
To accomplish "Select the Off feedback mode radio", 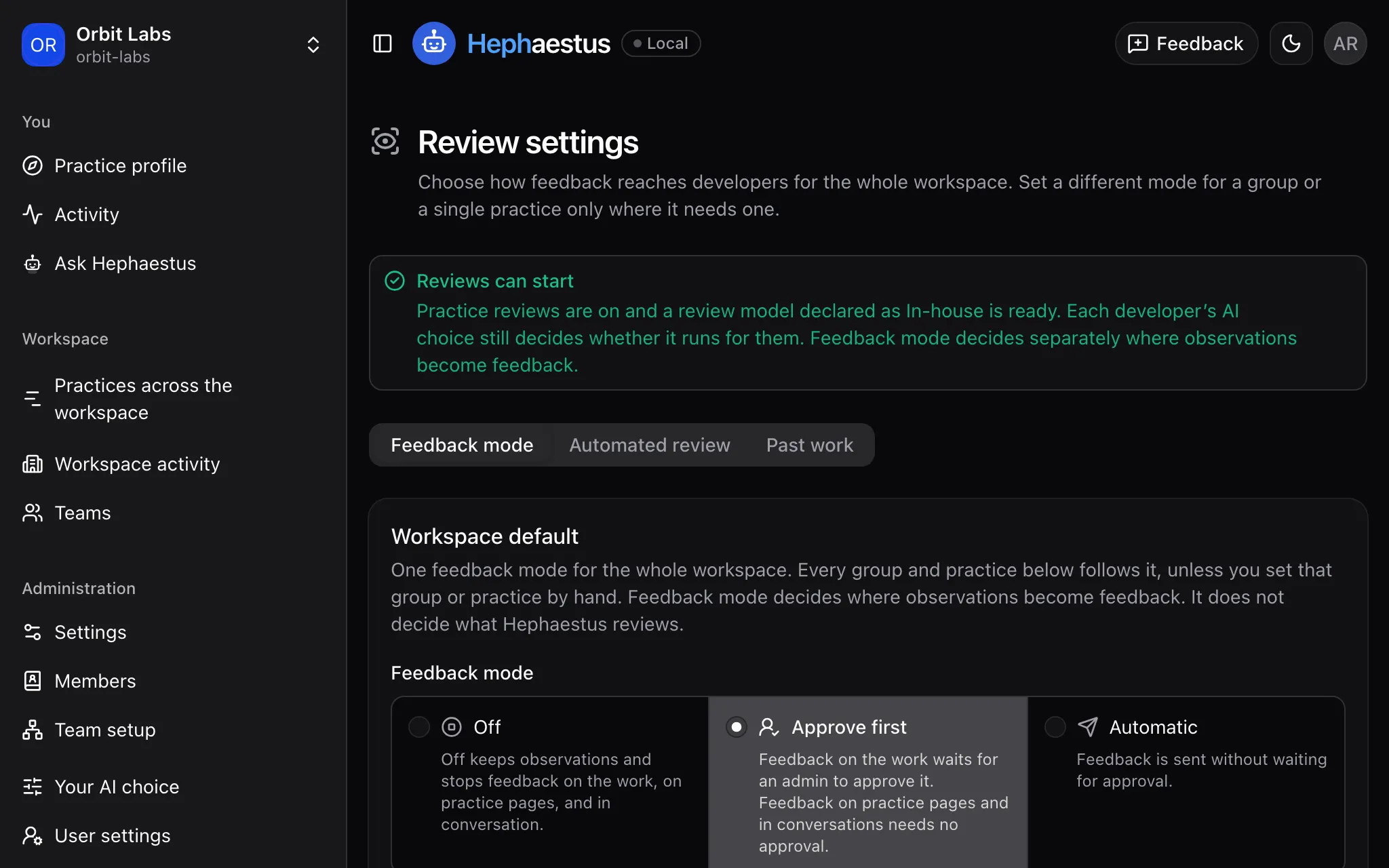I will (419, 727).
